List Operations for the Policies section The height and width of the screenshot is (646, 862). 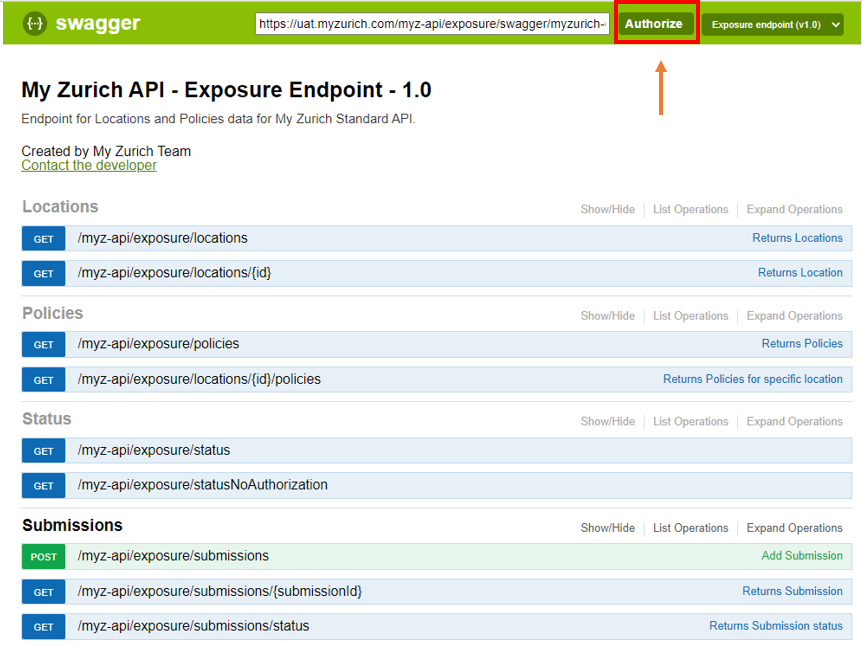click(690, 316)
